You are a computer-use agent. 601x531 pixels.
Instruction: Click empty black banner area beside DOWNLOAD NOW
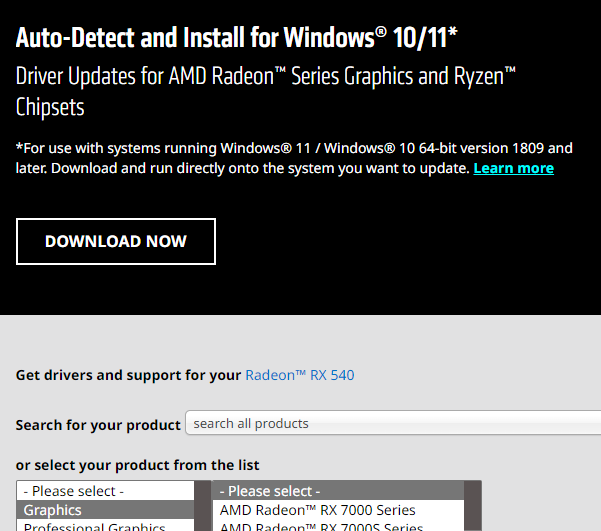click(400, 241)
